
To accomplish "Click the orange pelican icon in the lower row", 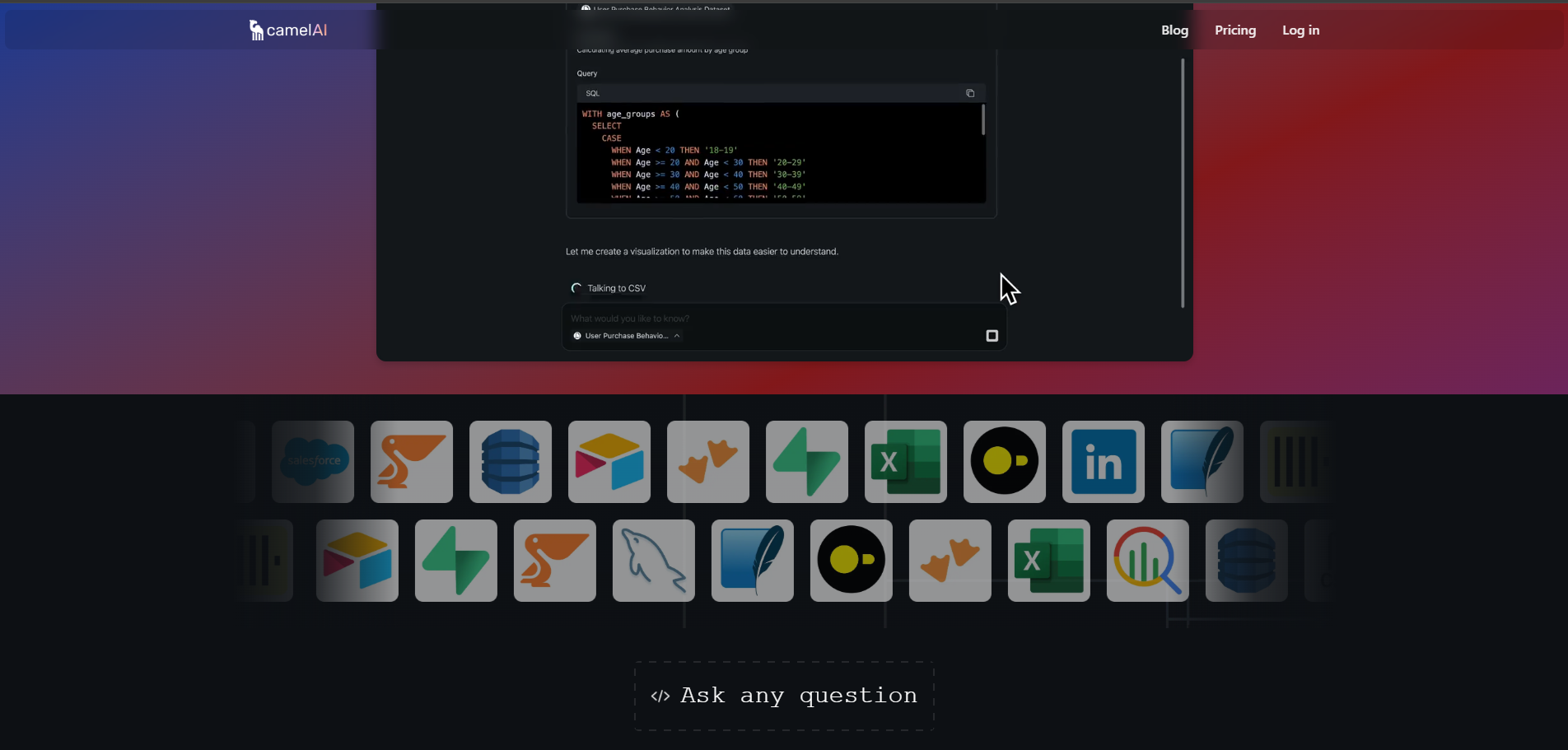I will pyautogui.click(x=555, y=561).
